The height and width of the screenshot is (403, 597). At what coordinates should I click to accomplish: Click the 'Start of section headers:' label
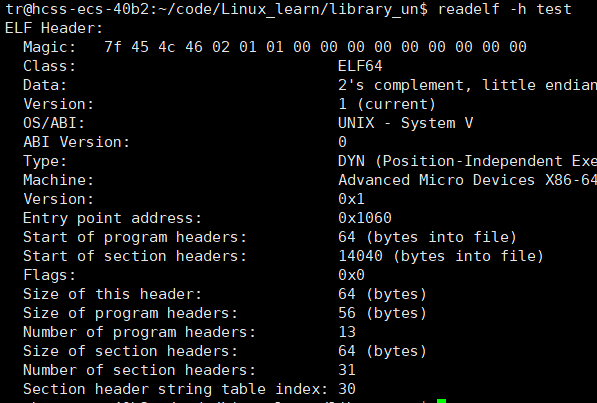coord(135,256)
